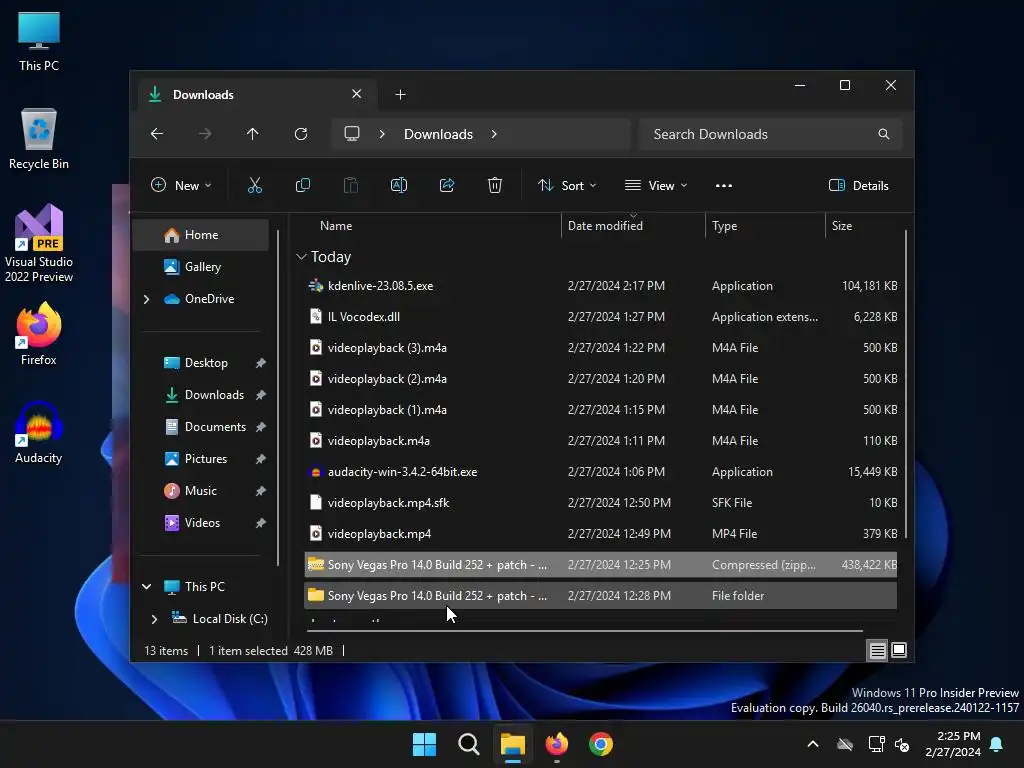Open This PC desktop icon
The width and height of the screenshot is (1024, 768).
(39, 41)
